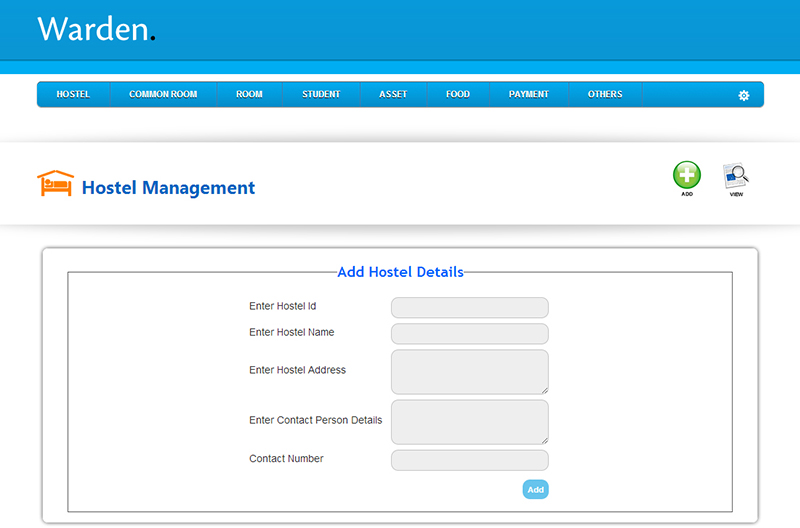Click the Warden site logo
800x528 pixels.
pyautogui.click(x=96, y=29)
